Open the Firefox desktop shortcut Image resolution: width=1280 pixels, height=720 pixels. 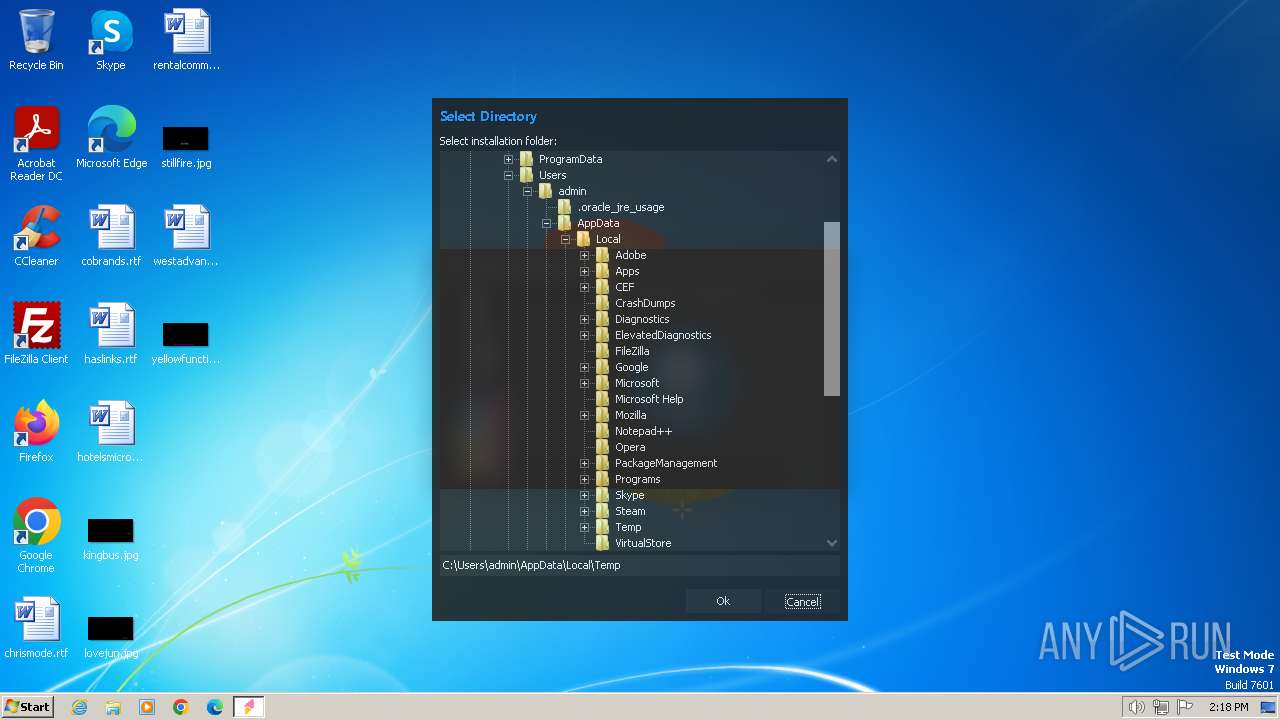36,432
